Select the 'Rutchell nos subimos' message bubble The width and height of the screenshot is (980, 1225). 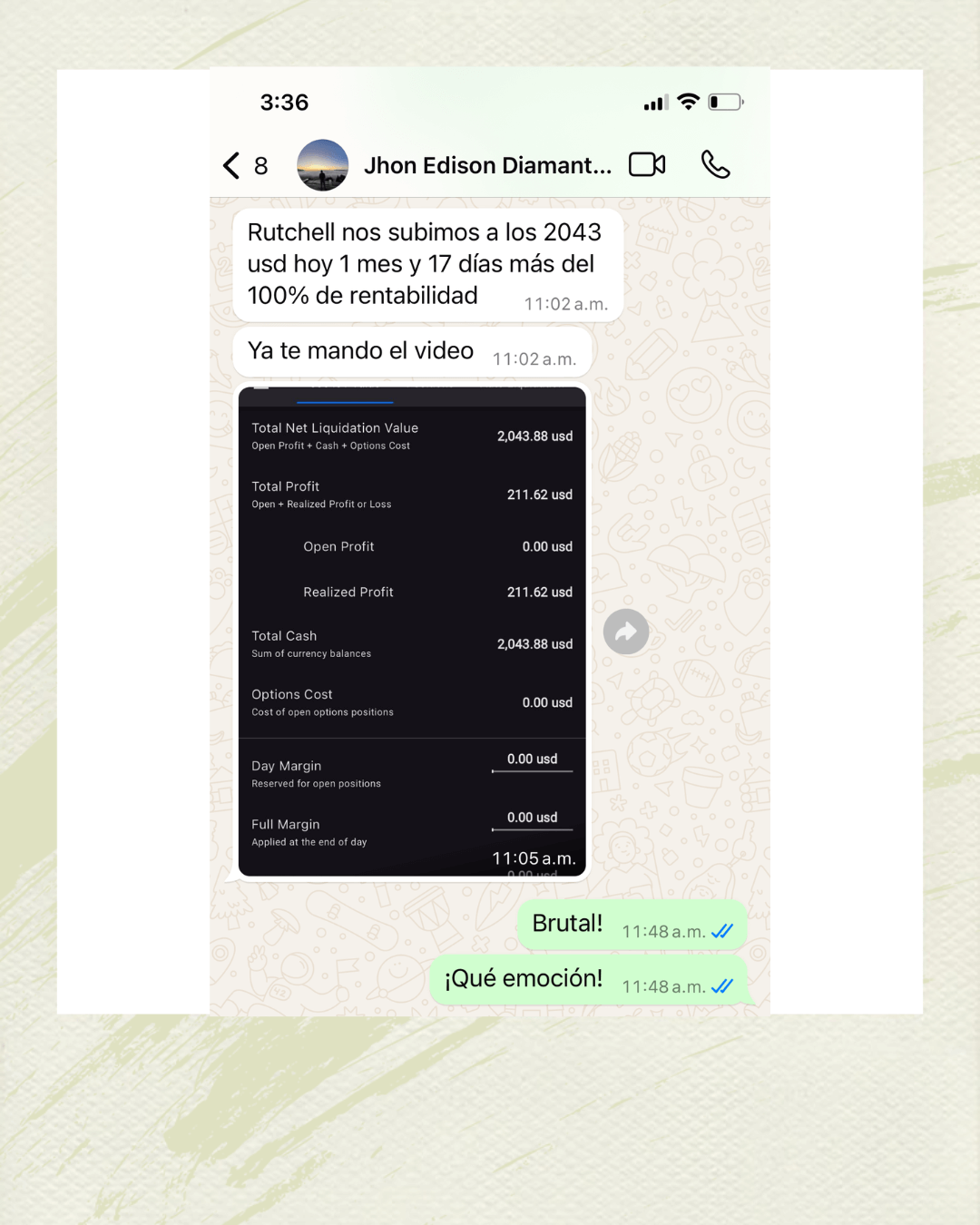point(427,265)
